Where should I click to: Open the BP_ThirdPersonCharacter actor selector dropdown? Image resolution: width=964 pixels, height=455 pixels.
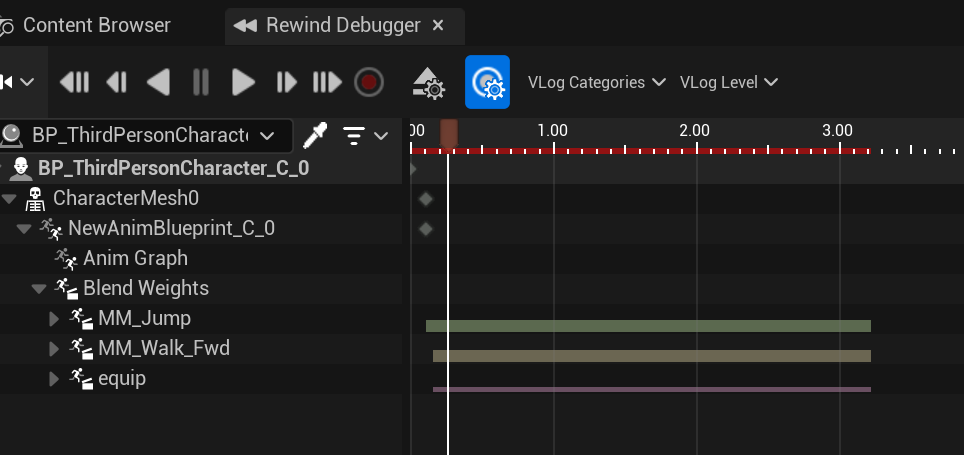pyautogui.click(x=146, y=135)
